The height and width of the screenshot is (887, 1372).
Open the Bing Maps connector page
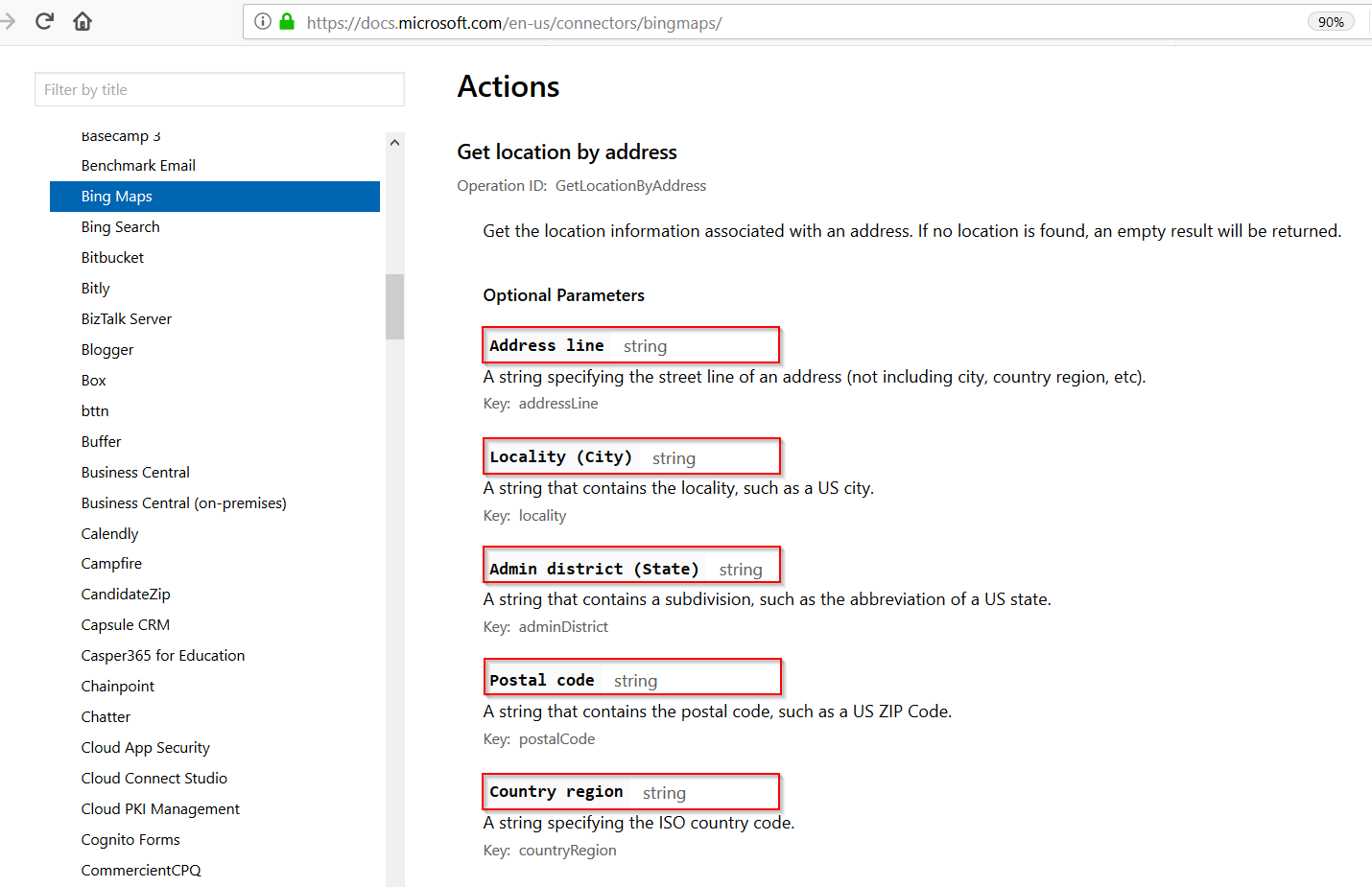[x=116, y=196]
